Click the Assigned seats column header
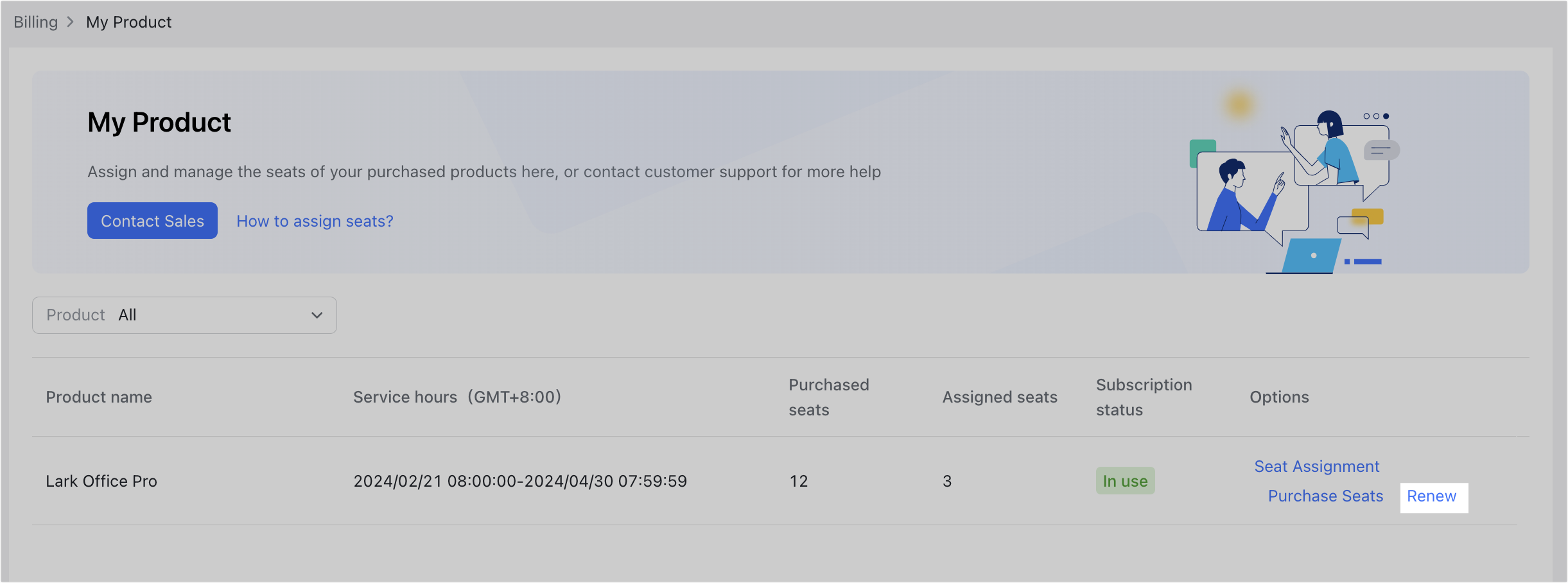The image size is (1568, 583). (999, 397)
